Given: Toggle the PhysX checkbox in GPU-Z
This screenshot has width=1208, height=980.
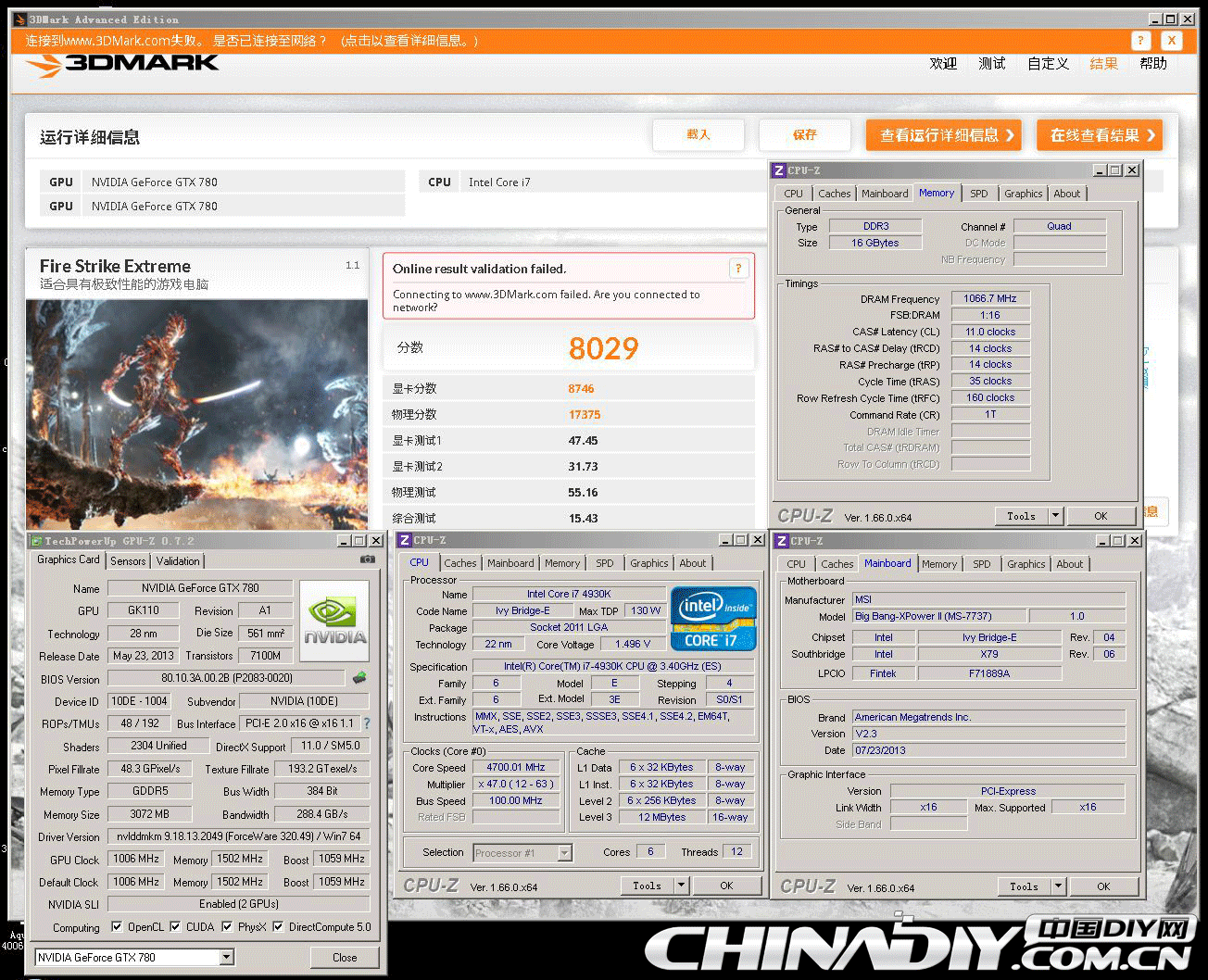Looking at the screenshot, I should 227,927.
